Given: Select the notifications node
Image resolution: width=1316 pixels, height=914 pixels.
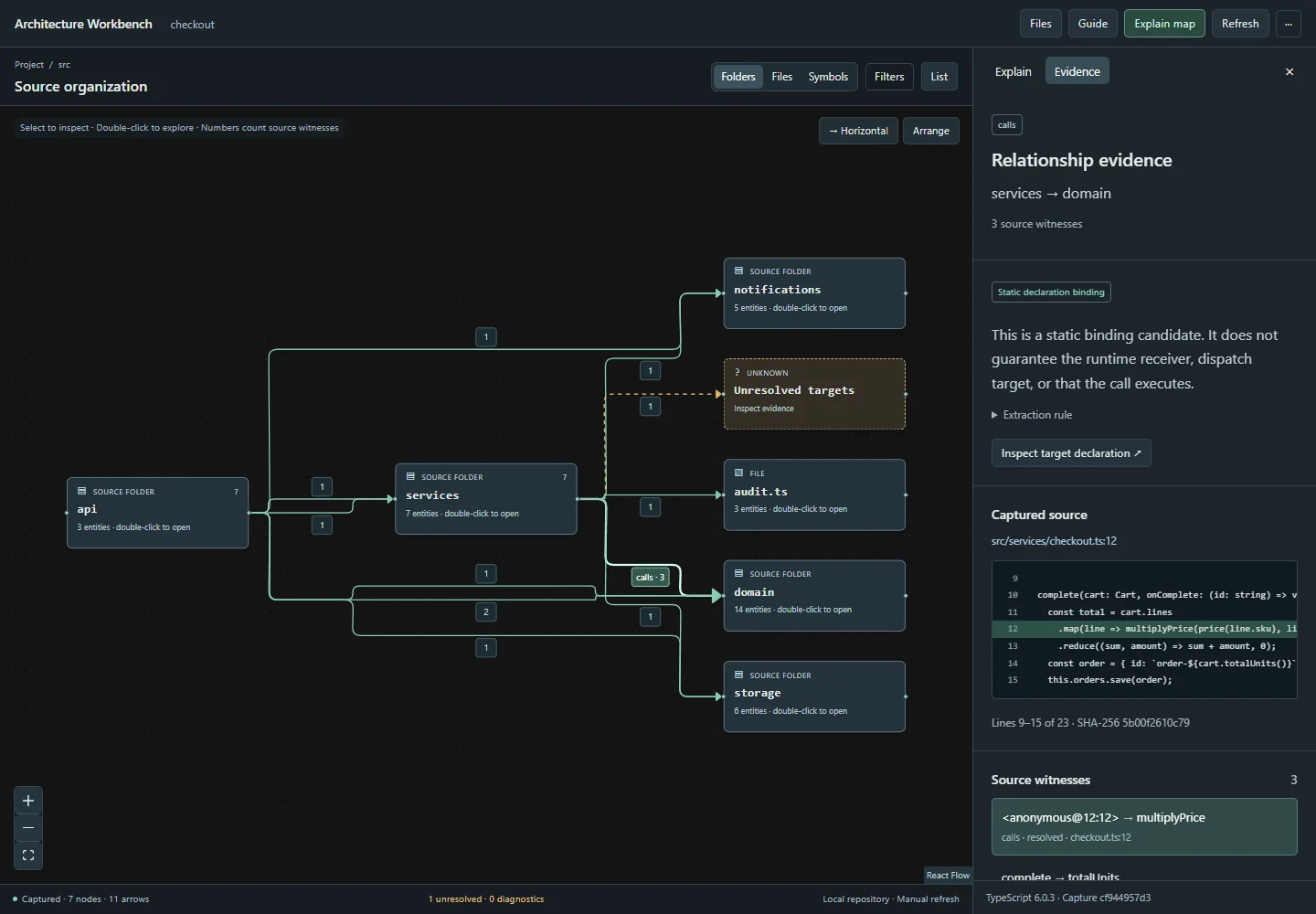Looking at the screenshot, I should pyautogui.click(x=814, y=293).
